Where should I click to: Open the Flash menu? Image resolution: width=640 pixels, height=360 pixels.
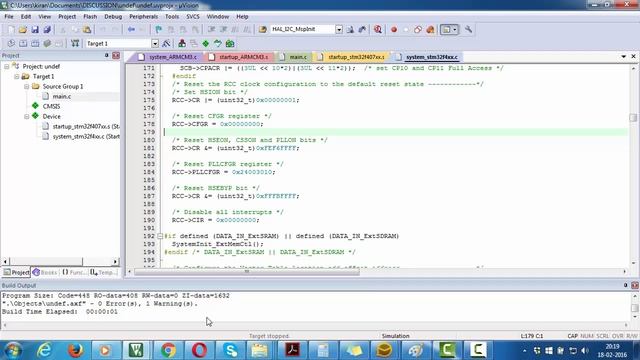[x=90, y=17]
